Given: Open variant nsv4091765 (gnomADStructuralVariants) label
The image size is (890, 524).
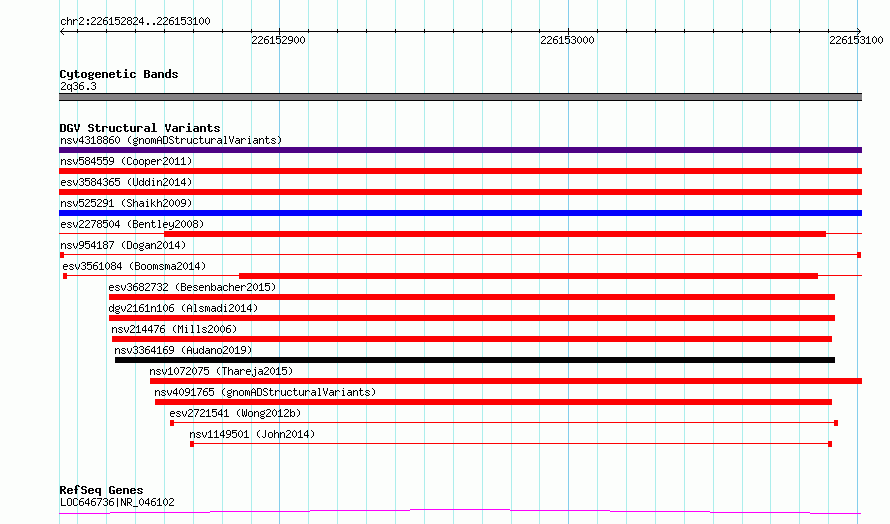Looking at the screenshot, I should pyautogui.click(x=265, y=392).
